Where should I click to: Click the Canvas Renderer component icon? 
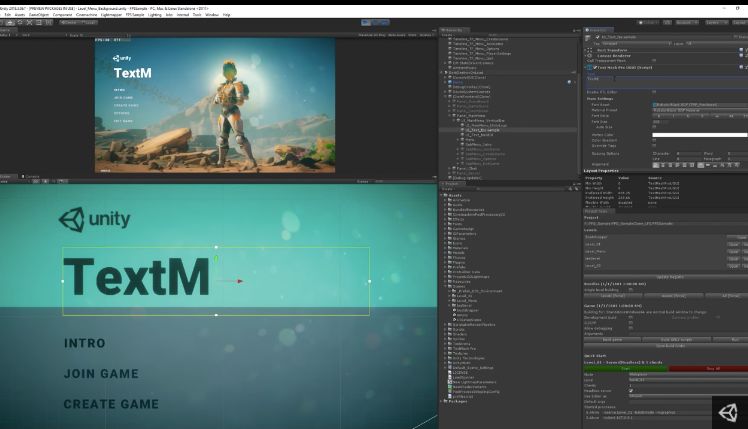click(x=590, y=56)
